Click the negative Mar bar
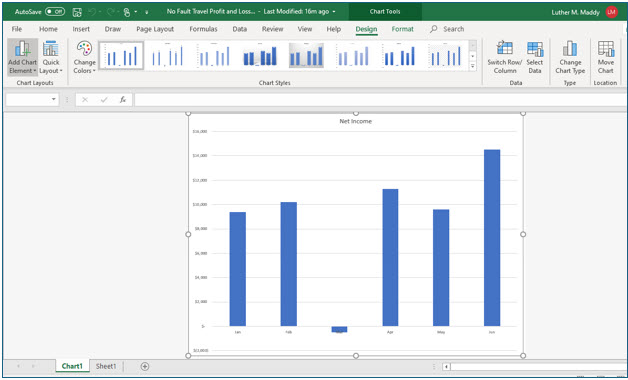628x380 pixels. click(339, 329)
